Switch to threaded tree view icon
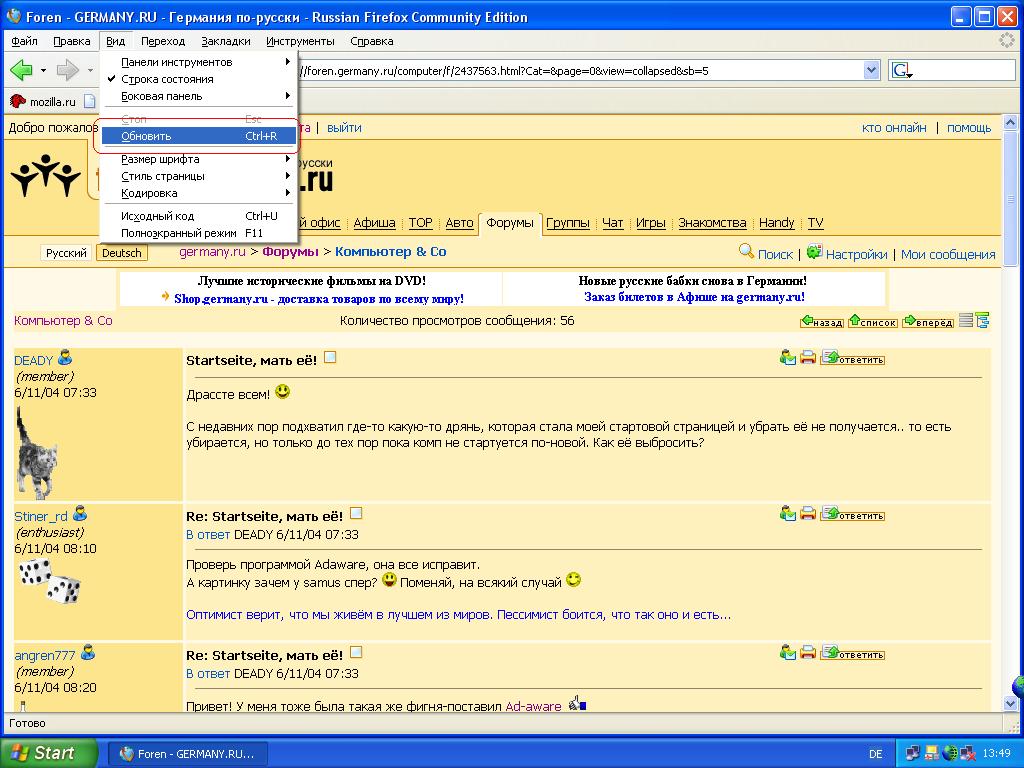 coord(982,321)
